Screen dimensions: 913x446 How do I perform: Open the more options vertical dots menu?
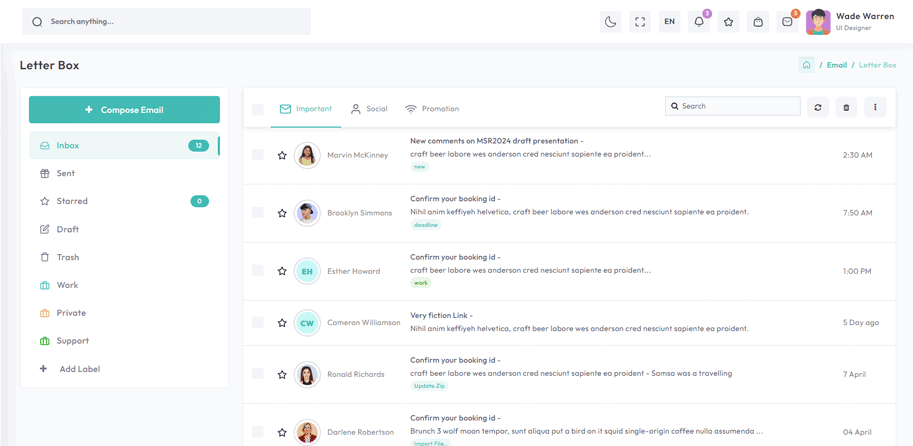875,107
